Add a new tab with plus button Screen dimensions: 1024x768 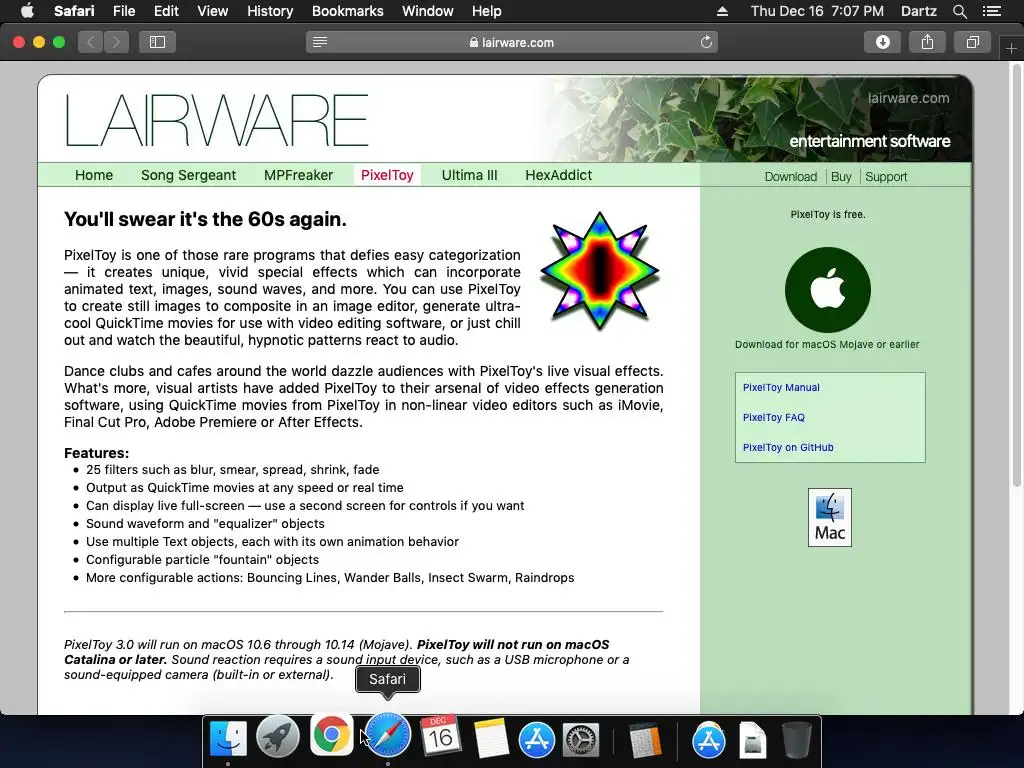click(x=1011, y=48)
